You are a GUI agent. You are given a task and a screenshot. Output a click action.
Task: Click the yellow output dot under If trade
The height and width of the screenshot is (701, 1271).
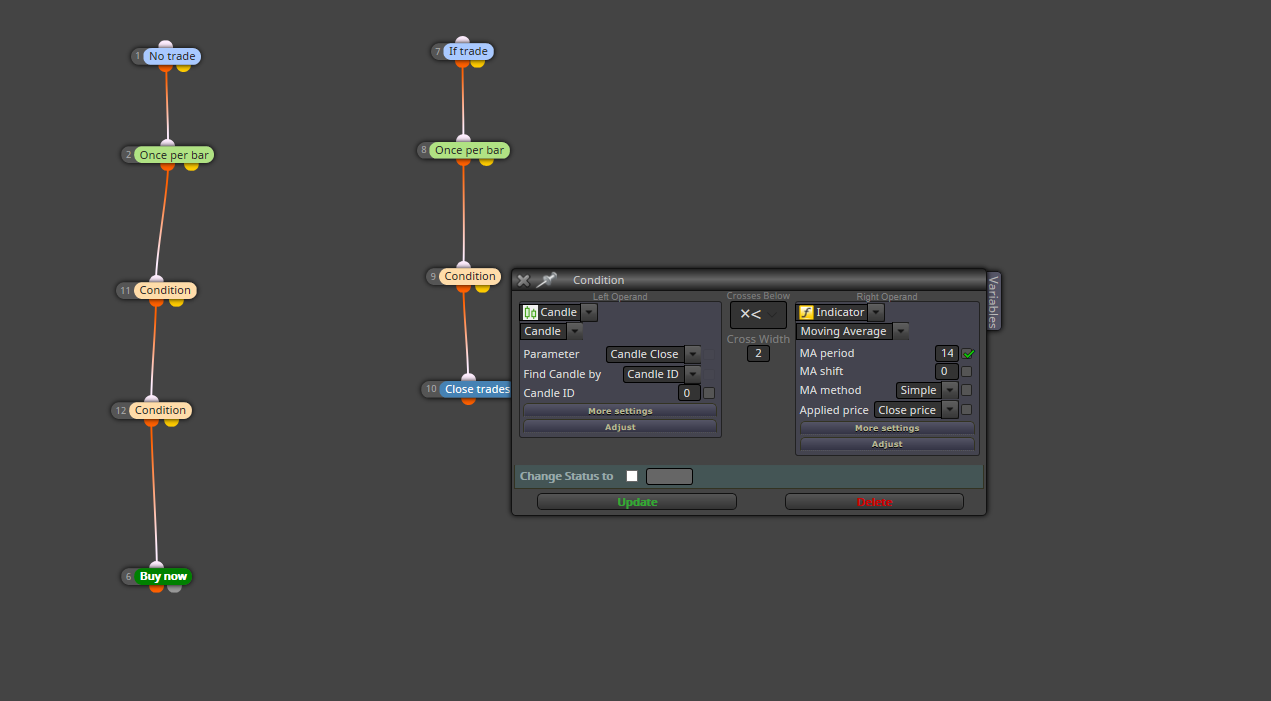(x=477, y=62)
